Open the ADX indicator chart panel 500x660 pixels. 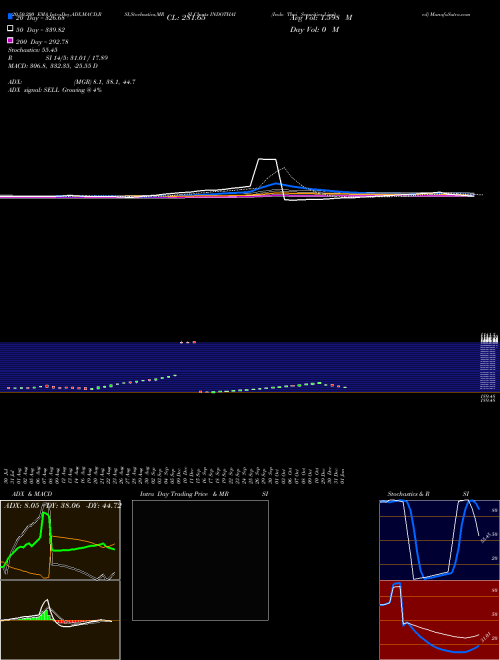60,540
